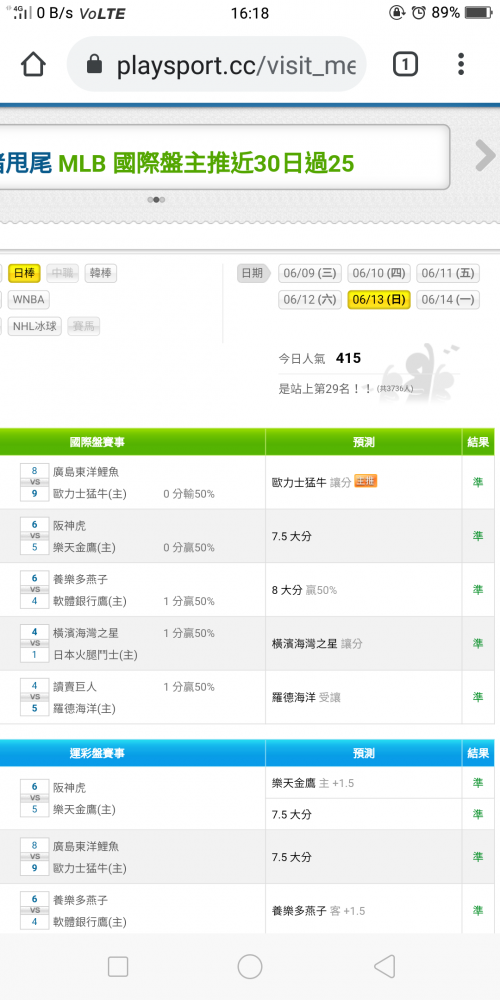Tap the padlock site security icon
The image size is (500, 1000).
coord(94,64)
